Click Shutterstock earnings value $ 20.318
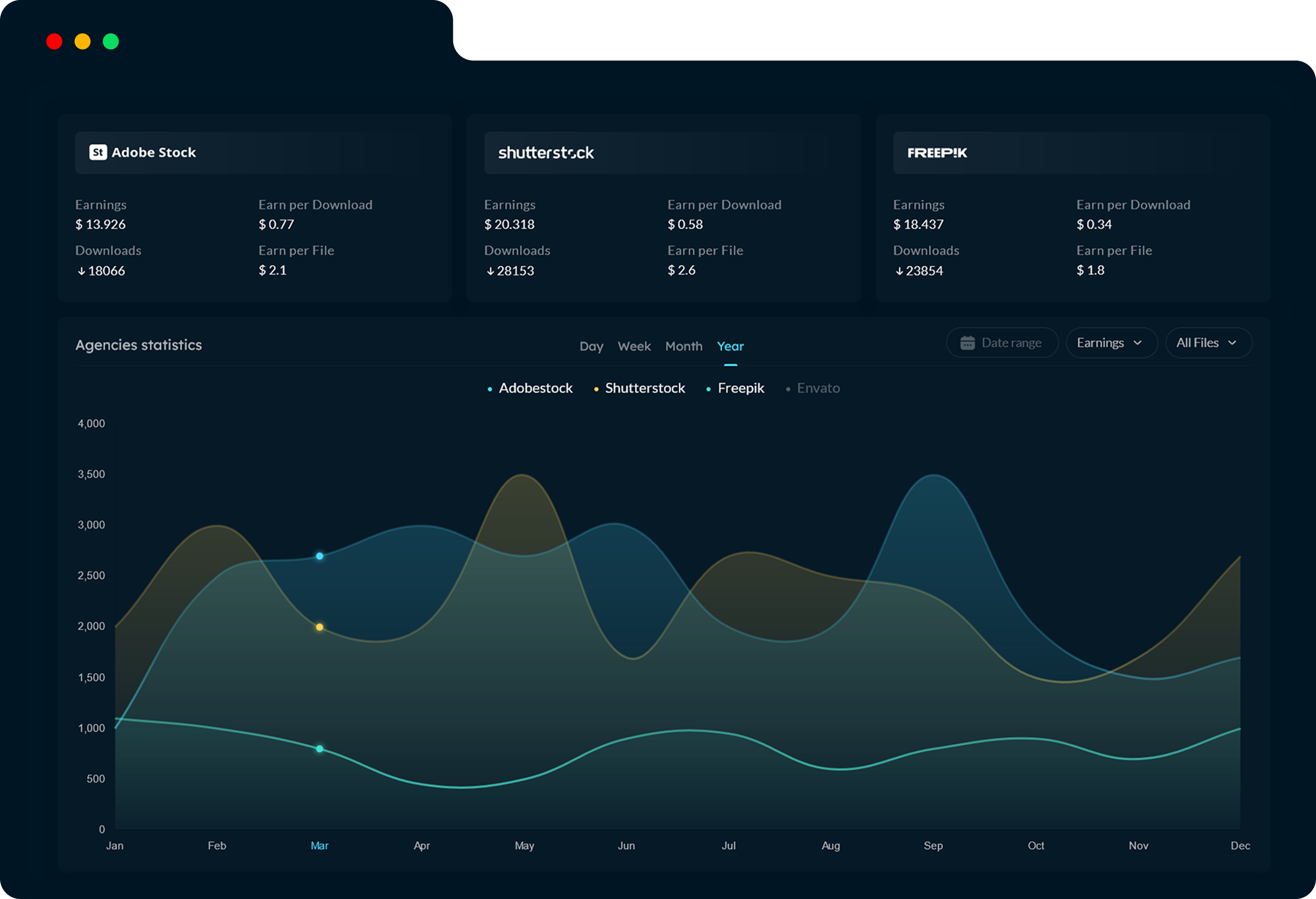This screenshot has height=899, width=1316. pyautogui.click(x=510, y=225)
